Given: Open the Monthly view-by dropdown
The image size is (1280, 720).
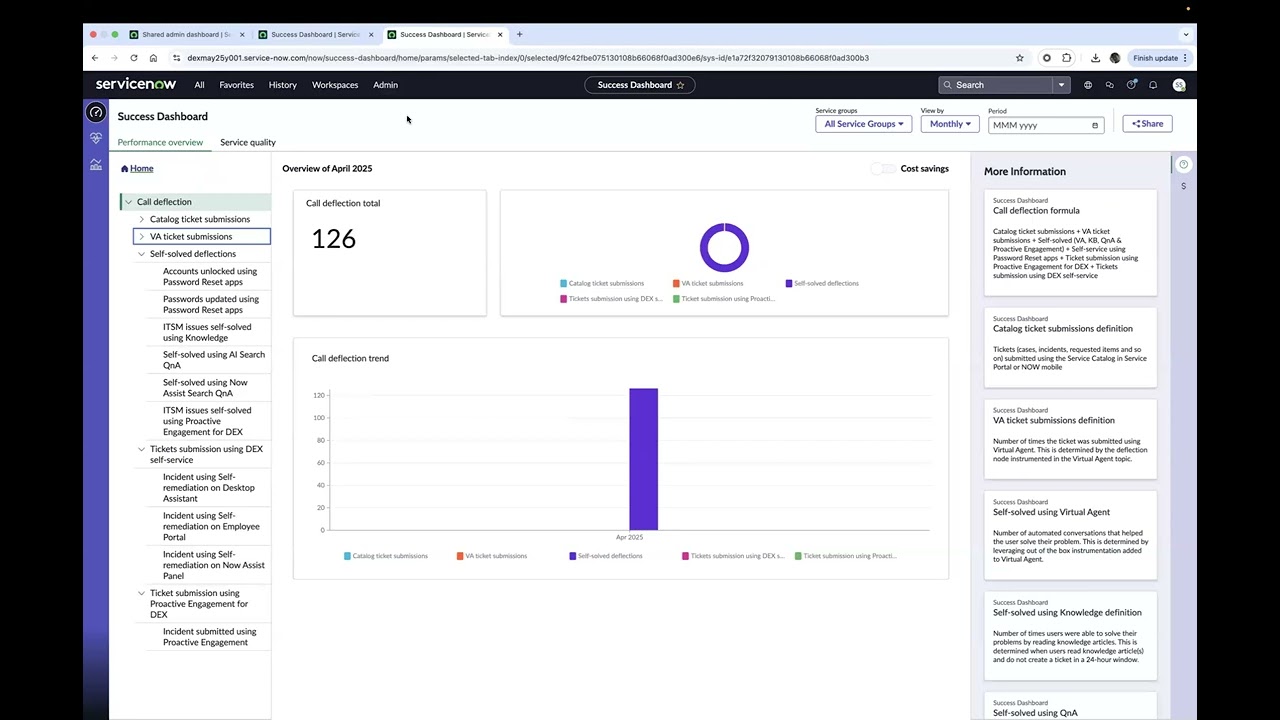Looking at the screenshot, I should coord(950,124).
